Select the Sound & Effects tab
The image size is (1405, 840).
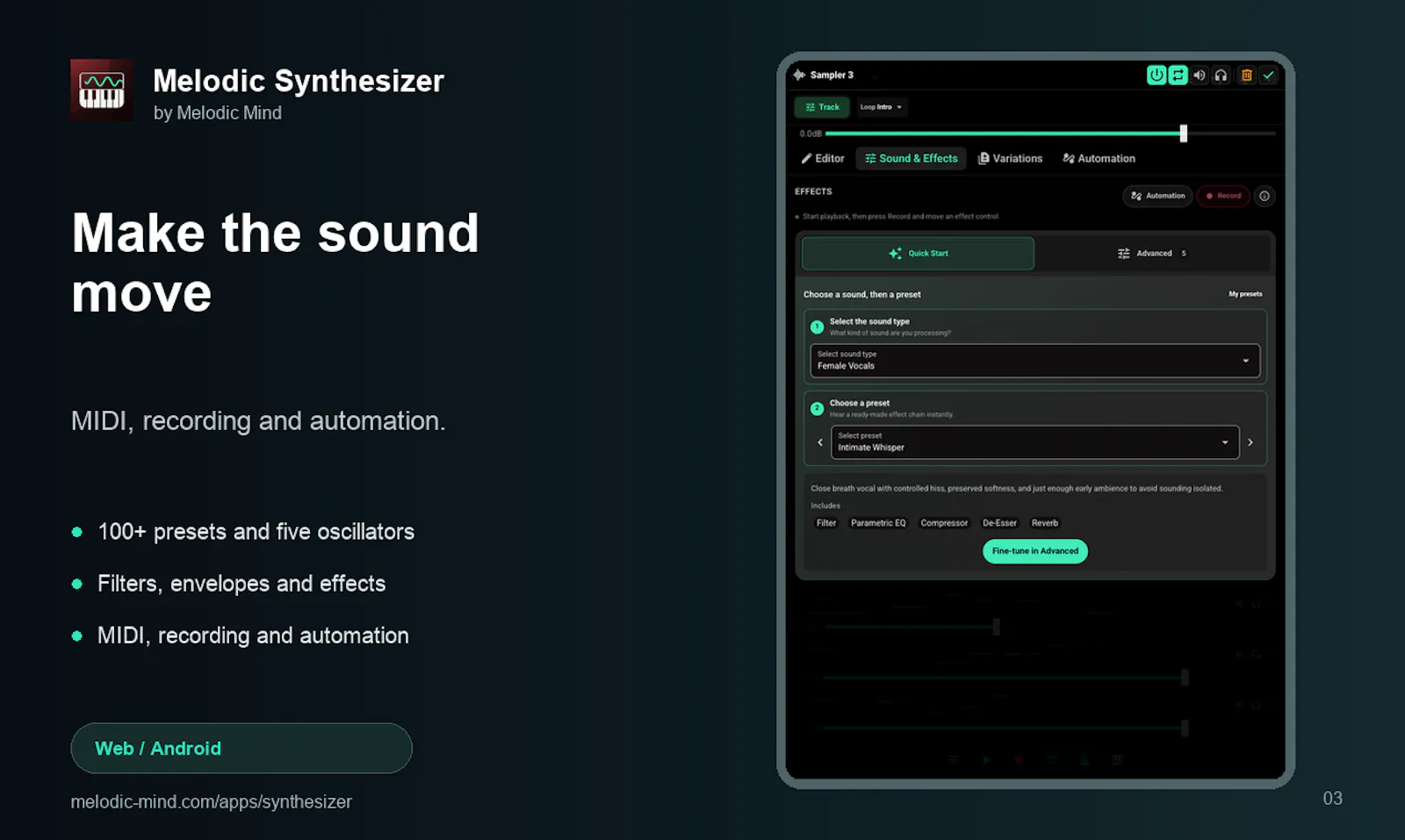click(911, 159)
